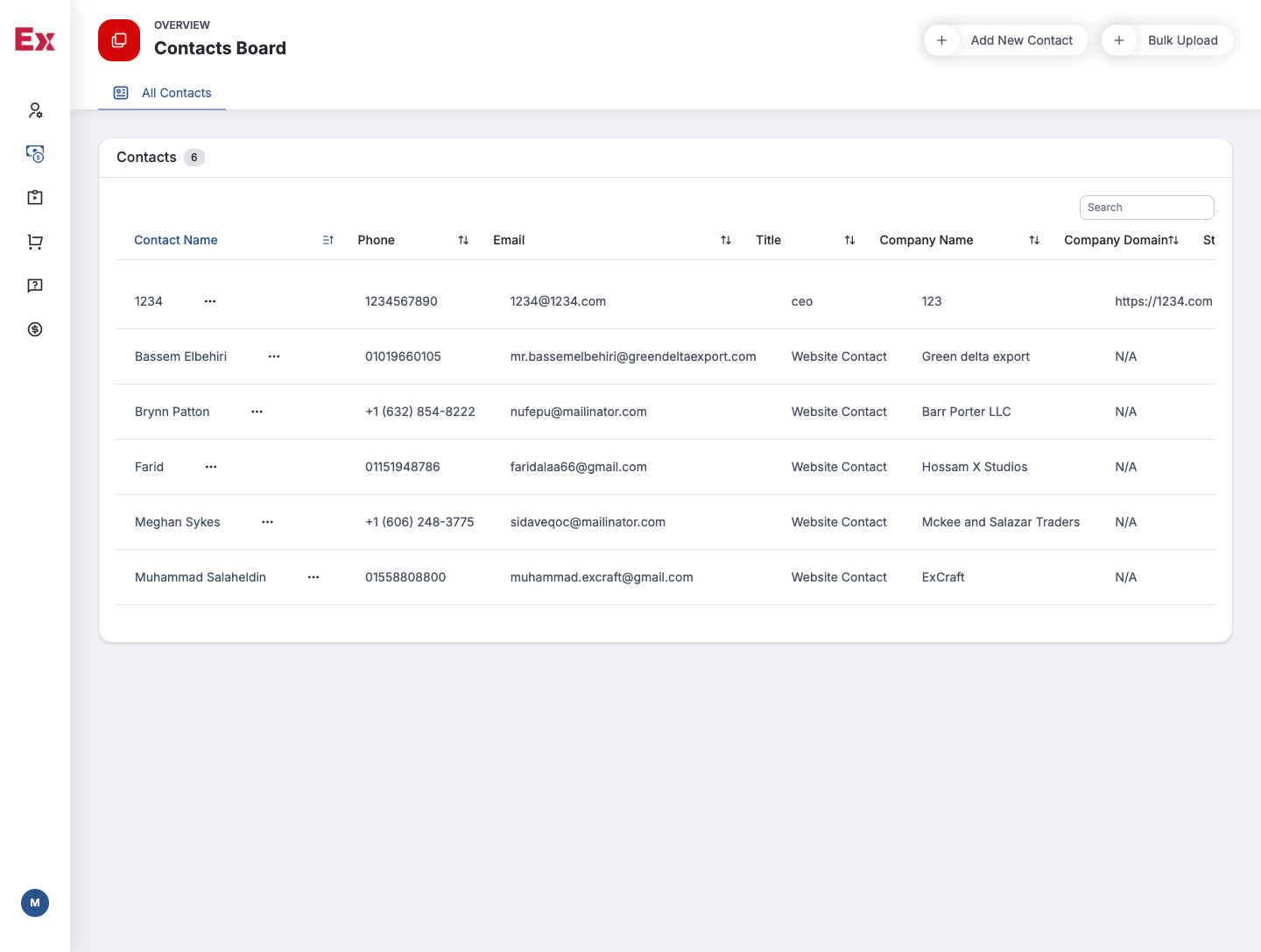Click the Email column header text
The width and height of the screenshot is (1261, 952).
(509, 240)
